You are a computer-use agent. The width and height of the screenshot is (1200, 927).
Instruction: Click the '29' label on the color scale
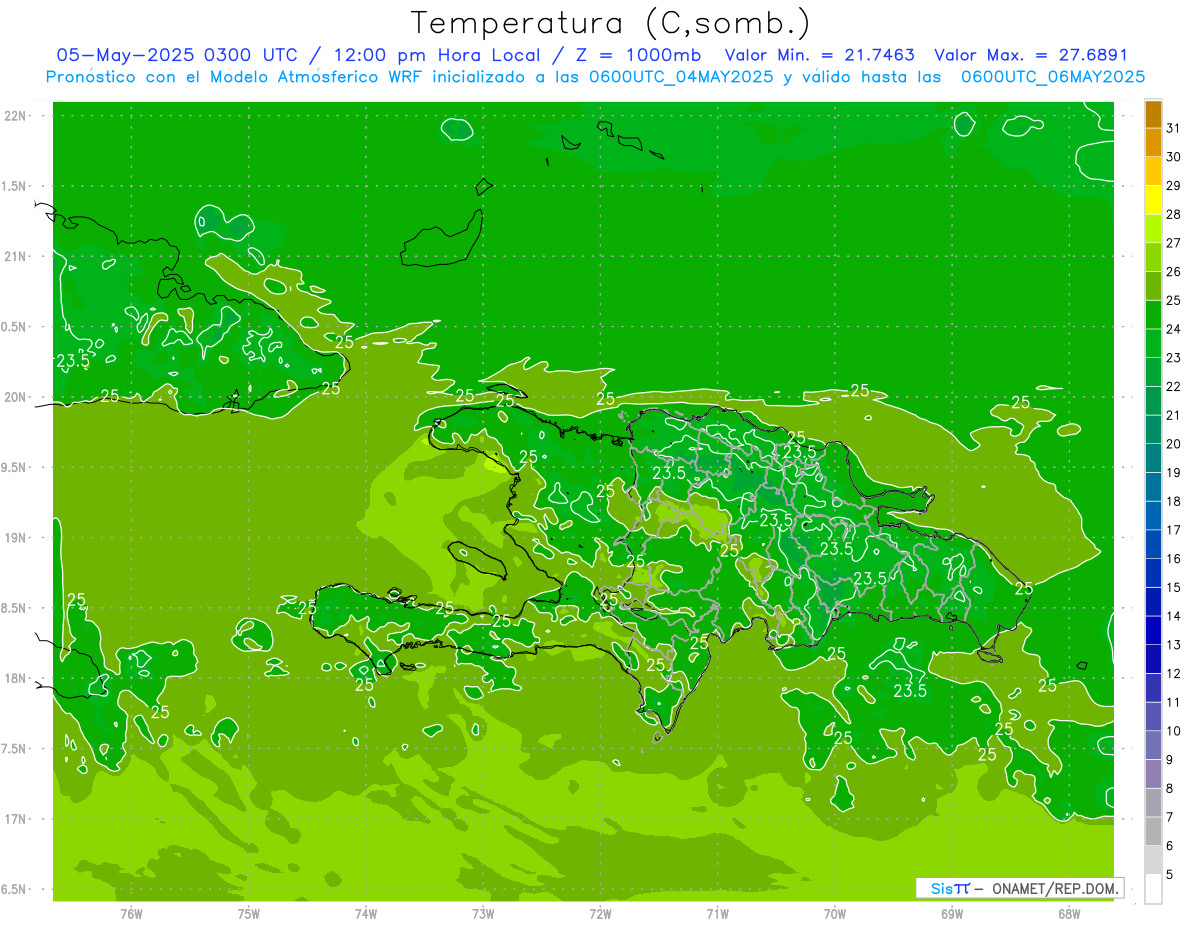(x=1173, y=185)
